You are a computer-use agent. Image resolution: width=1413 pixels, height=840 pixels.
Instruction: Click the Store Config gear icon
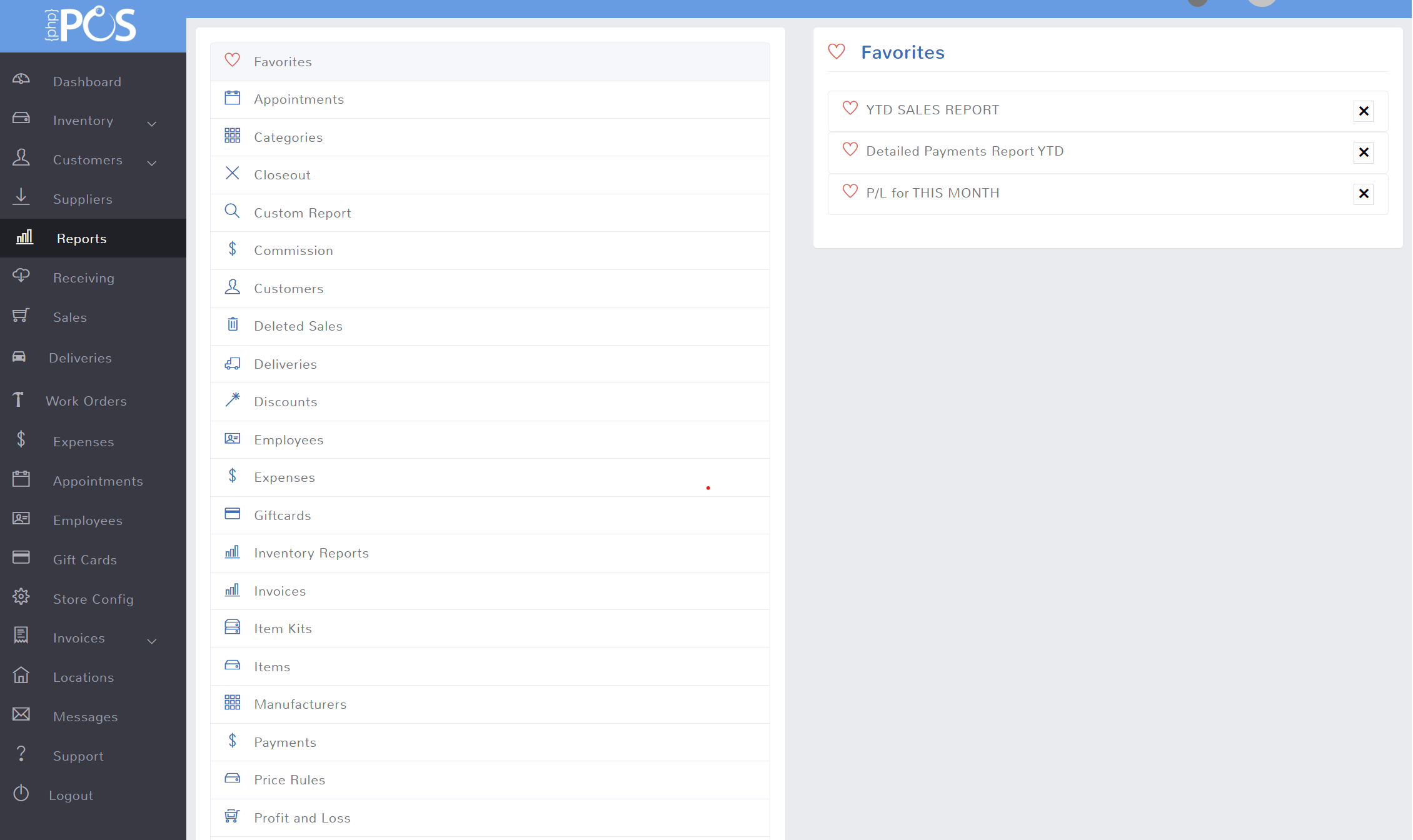(21, 597)
